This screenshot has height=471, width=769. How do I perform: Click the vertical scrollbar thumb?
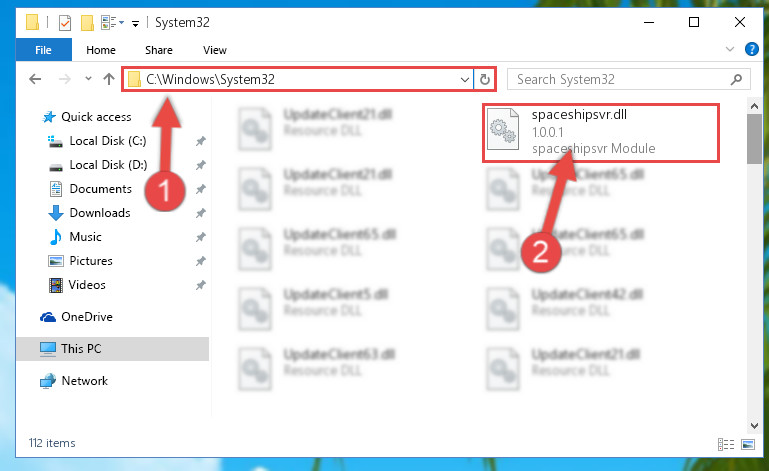[x=754, y=139]
